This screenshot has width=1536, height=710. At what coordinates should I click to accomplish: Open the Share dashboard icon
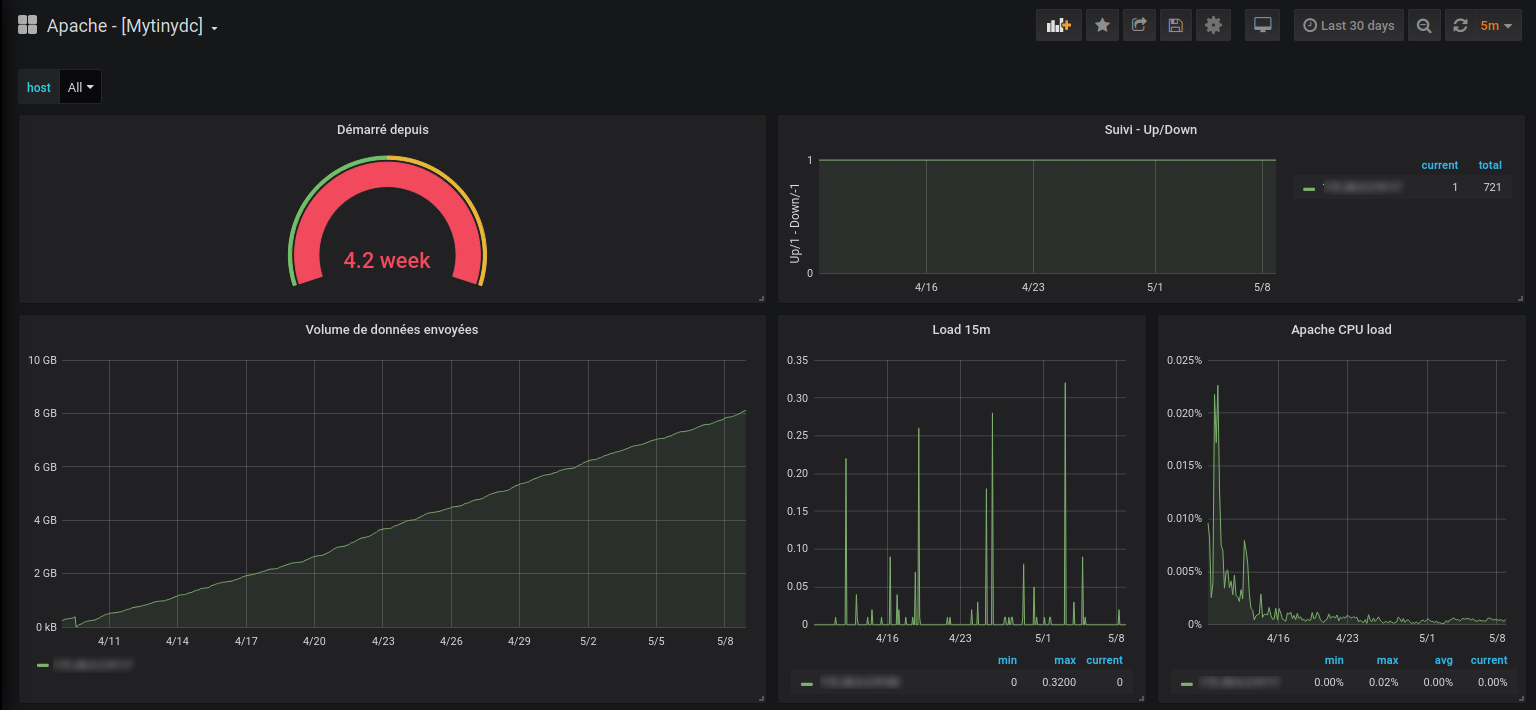(x=1139, y=26)
